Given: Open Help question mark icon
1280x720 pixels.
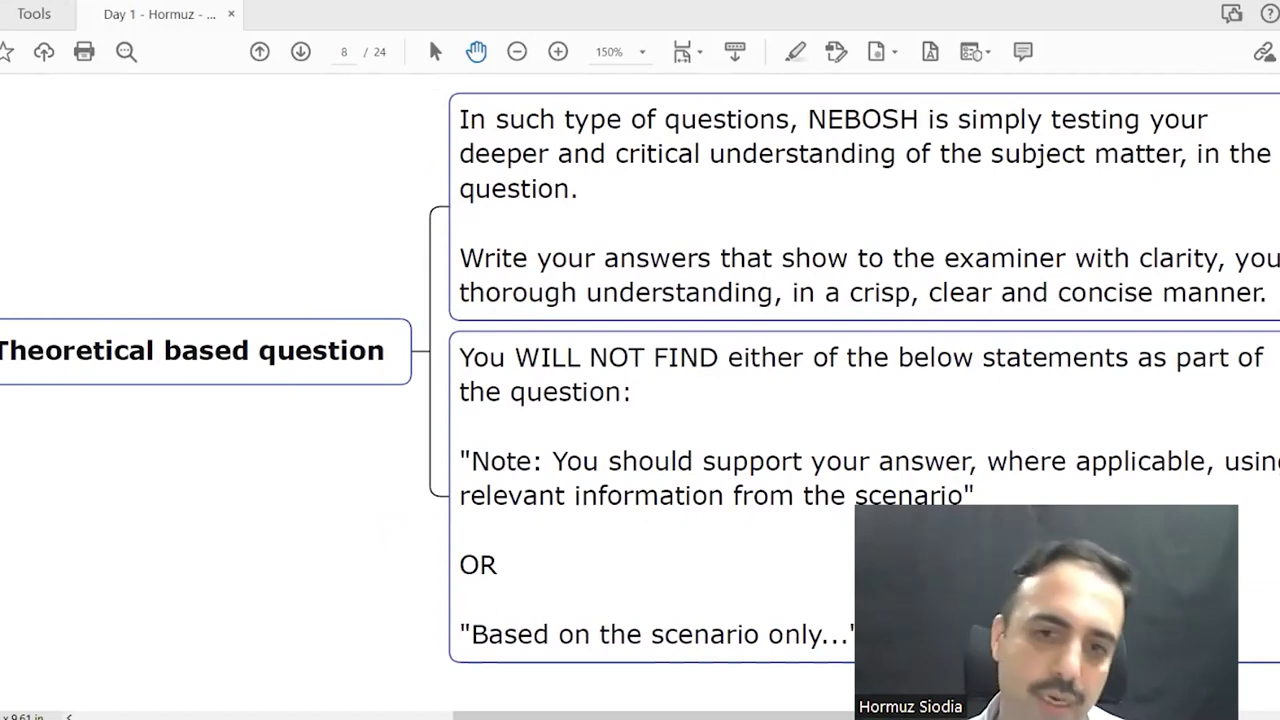Looking at the screenshot, I should pyautogui.click(x=1269, y=14).
